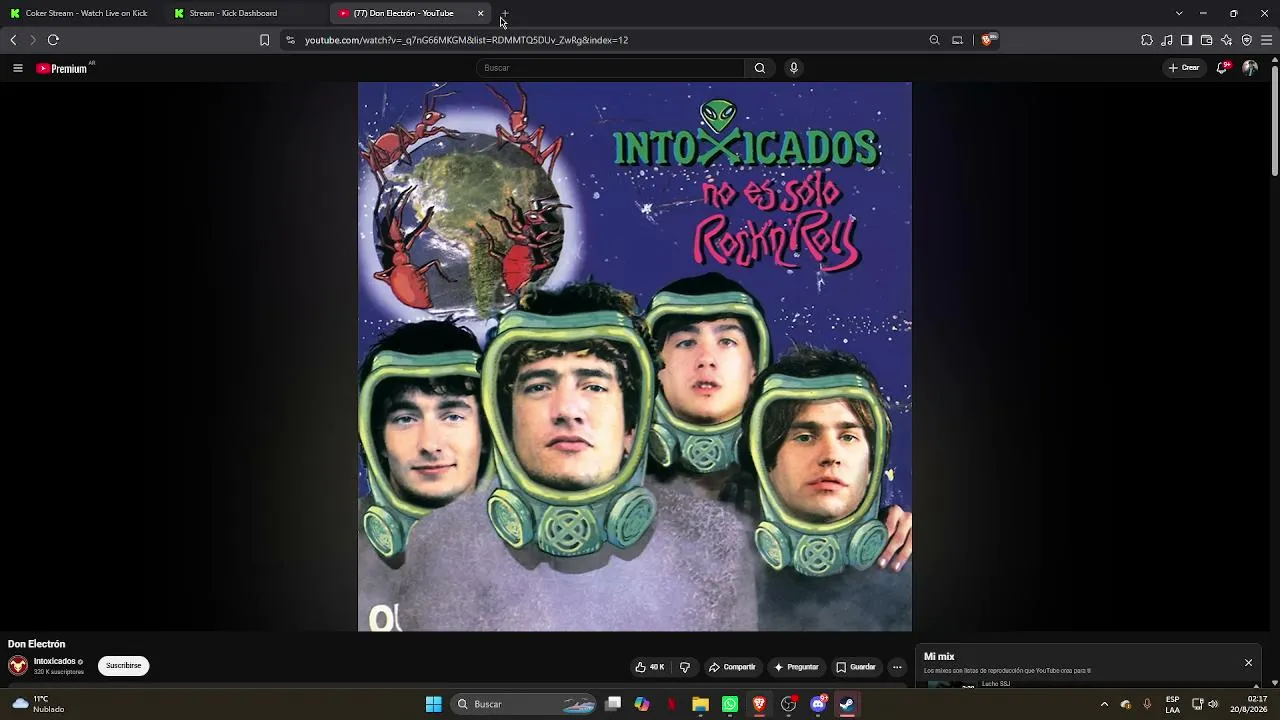Go back in browser history
This screenshot has width=1280, height=720.
click(x=13, y=40)
